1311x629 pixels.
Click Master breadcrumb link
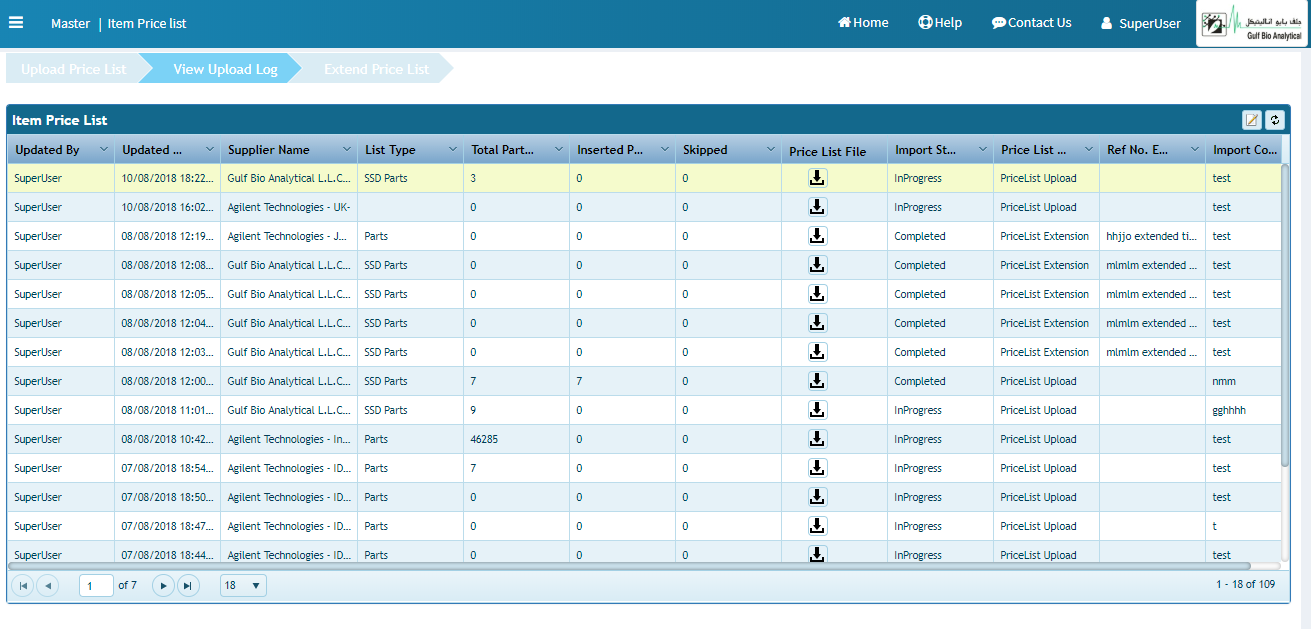click(70, 23)
